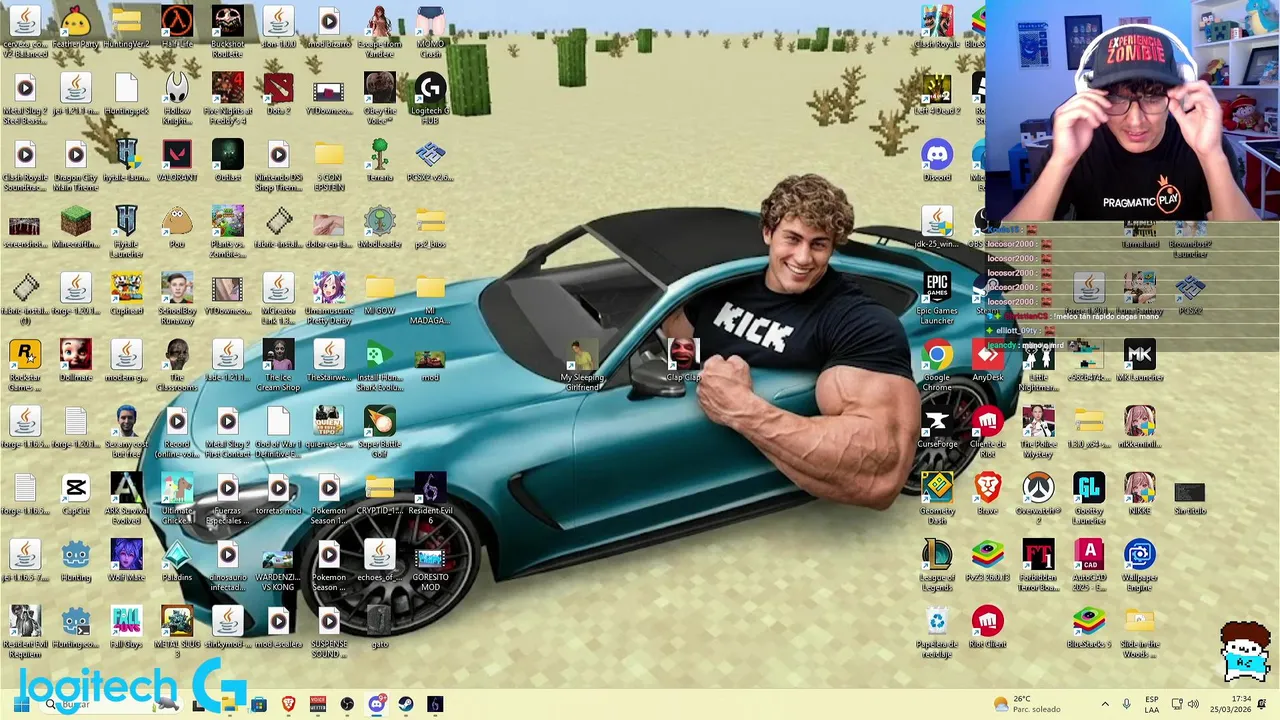Open OBS Studio from the taskbar
Viewport: 1280px width, 720px height.
347,704
